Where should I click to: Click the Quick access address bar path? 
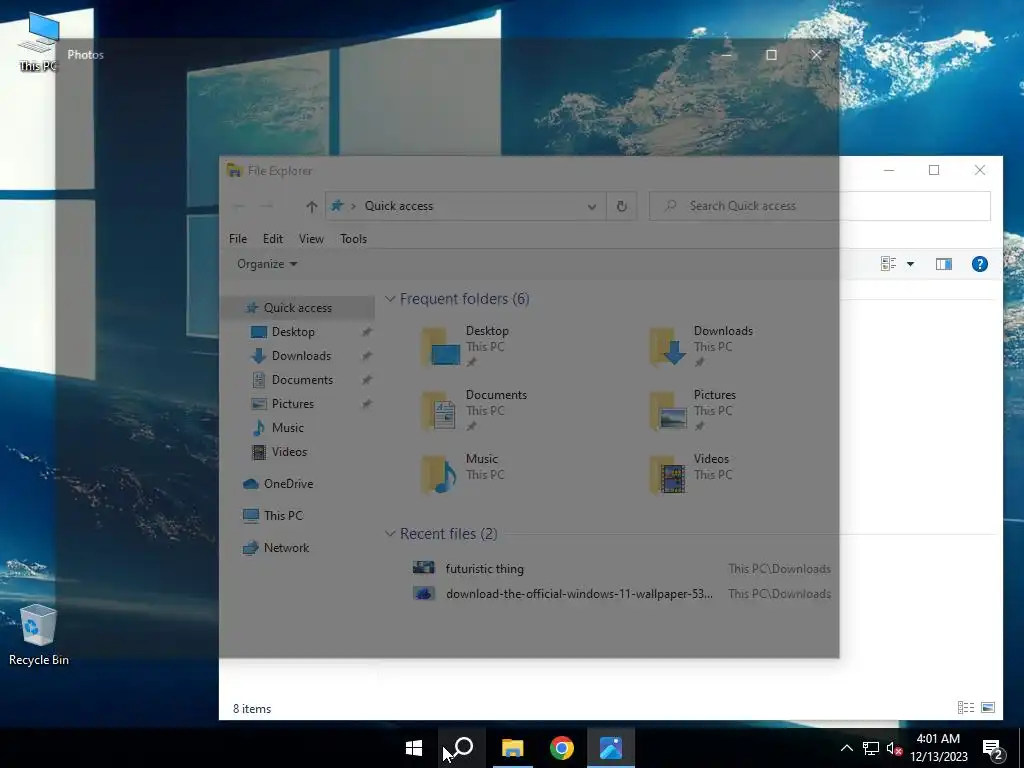click(x=398, y=206)
